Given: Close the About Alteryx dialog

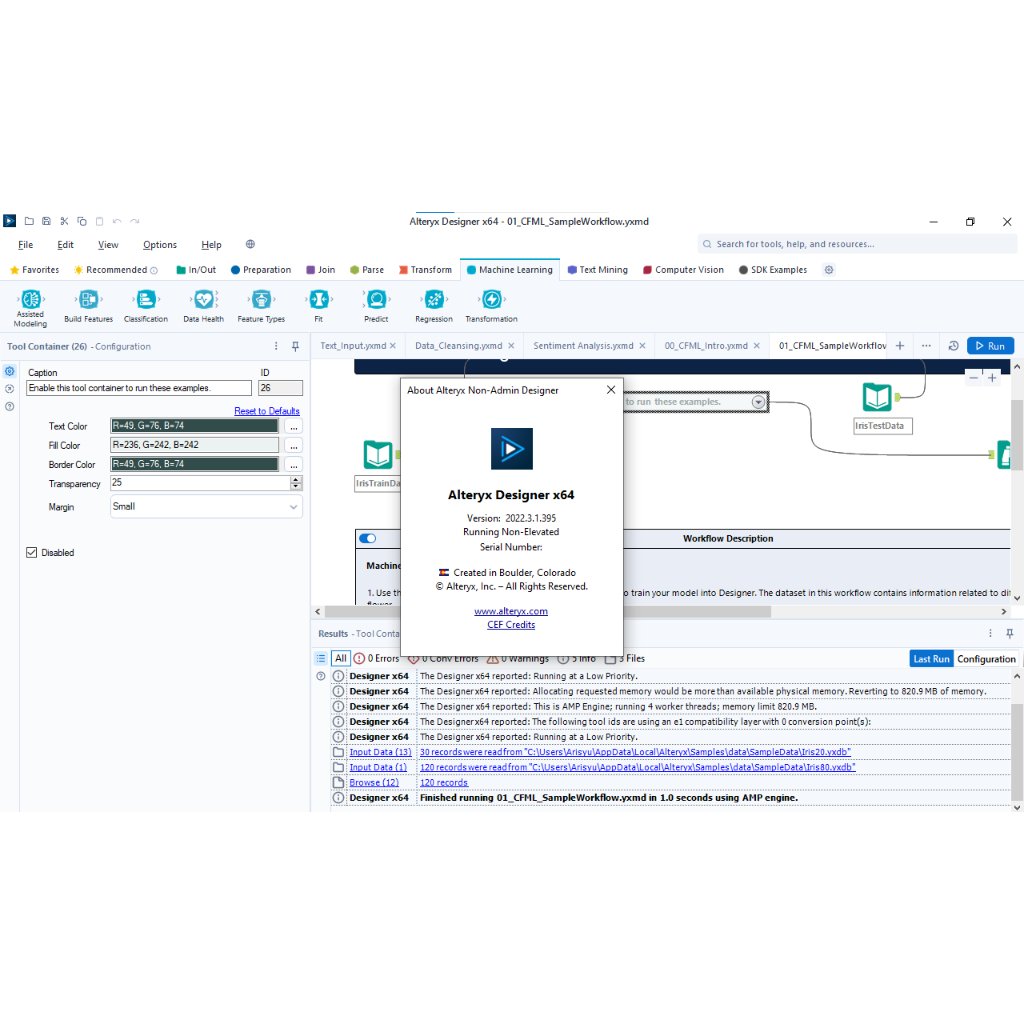Looking at the screenshot, I should point(611,390).
